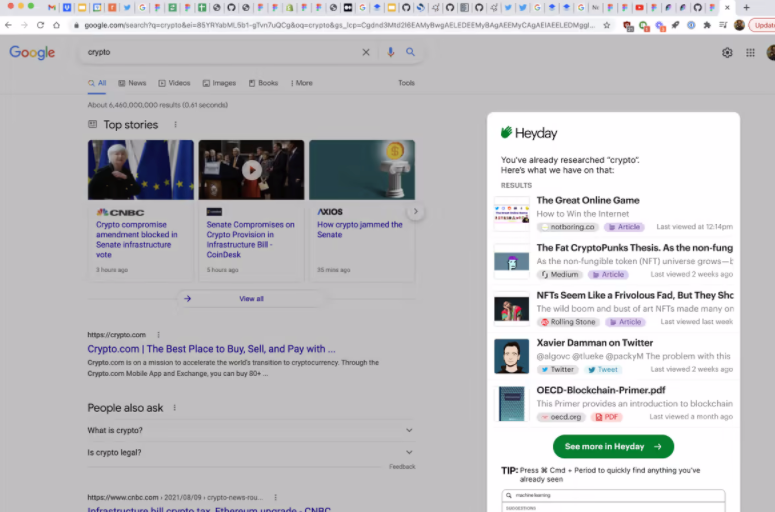
Task: Switch to the Books results tab
Action: click(263, 83)
